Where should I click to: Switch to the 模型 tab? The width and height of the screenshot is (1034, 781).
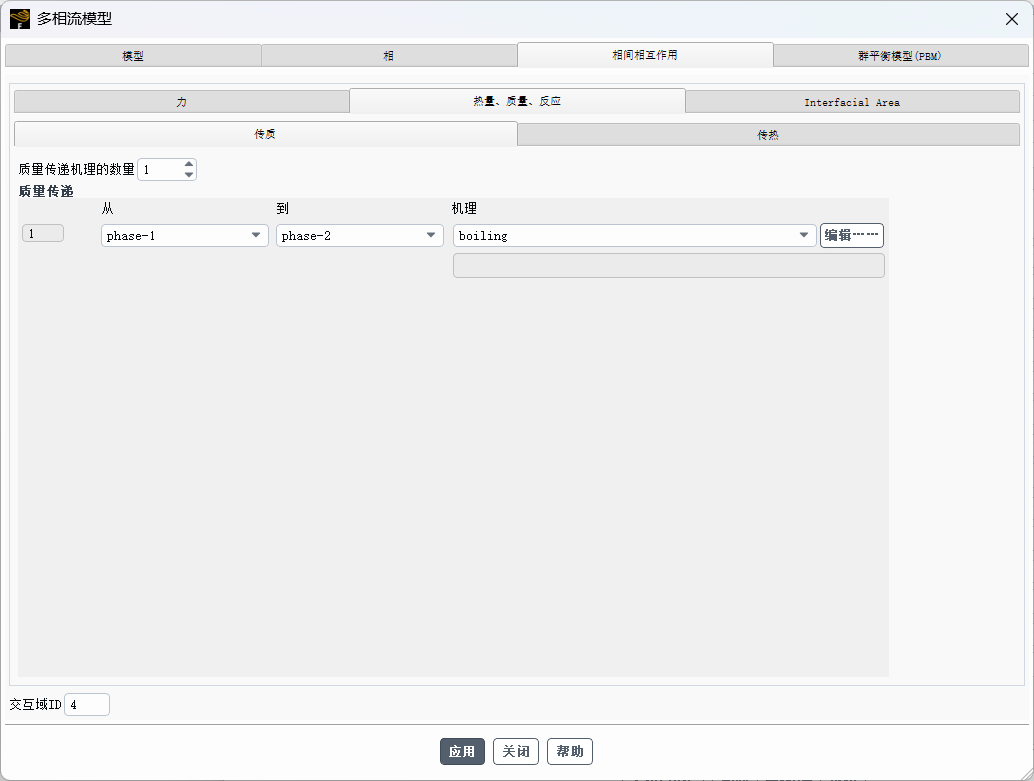133,56
